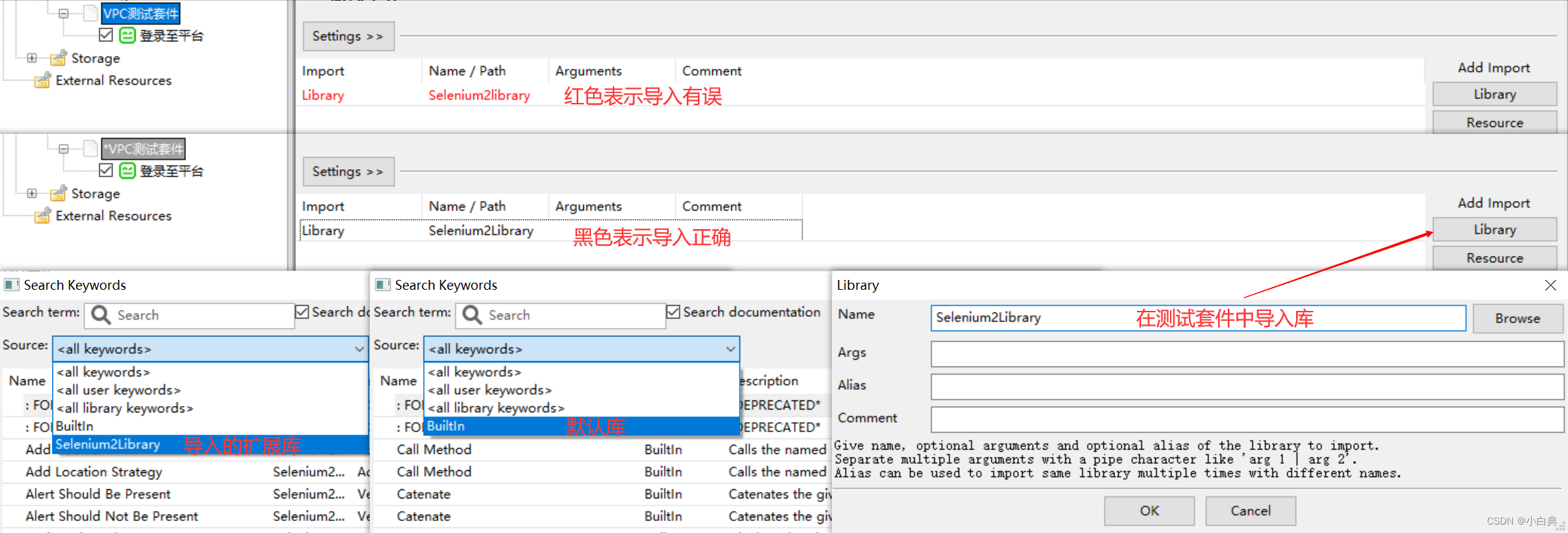
Task: Open Source combo box in right Search Keywords
Action: pos(582,349)
